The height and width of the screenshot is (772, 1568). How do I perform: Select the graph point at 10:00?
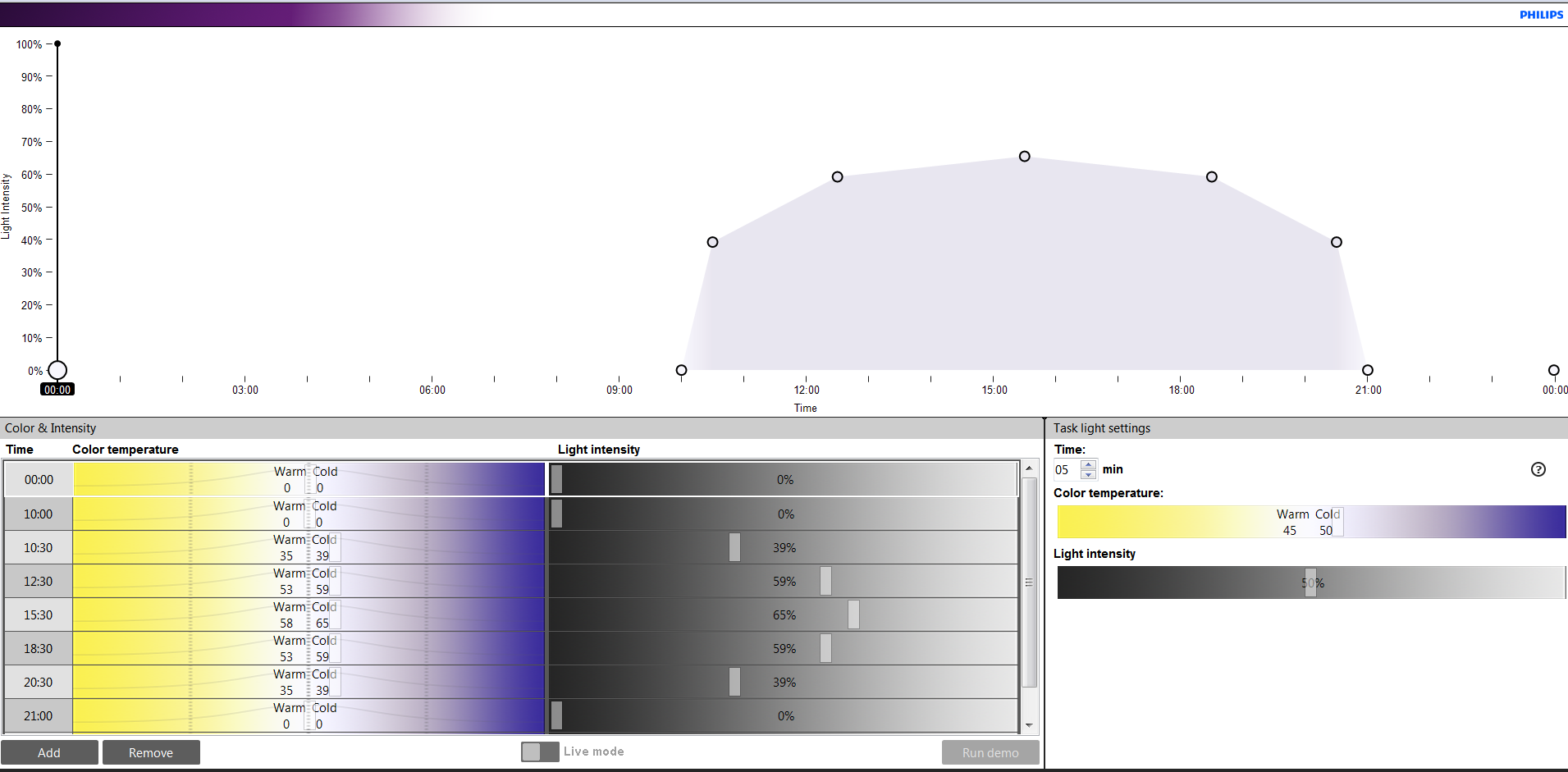click(x=681, y=371)
